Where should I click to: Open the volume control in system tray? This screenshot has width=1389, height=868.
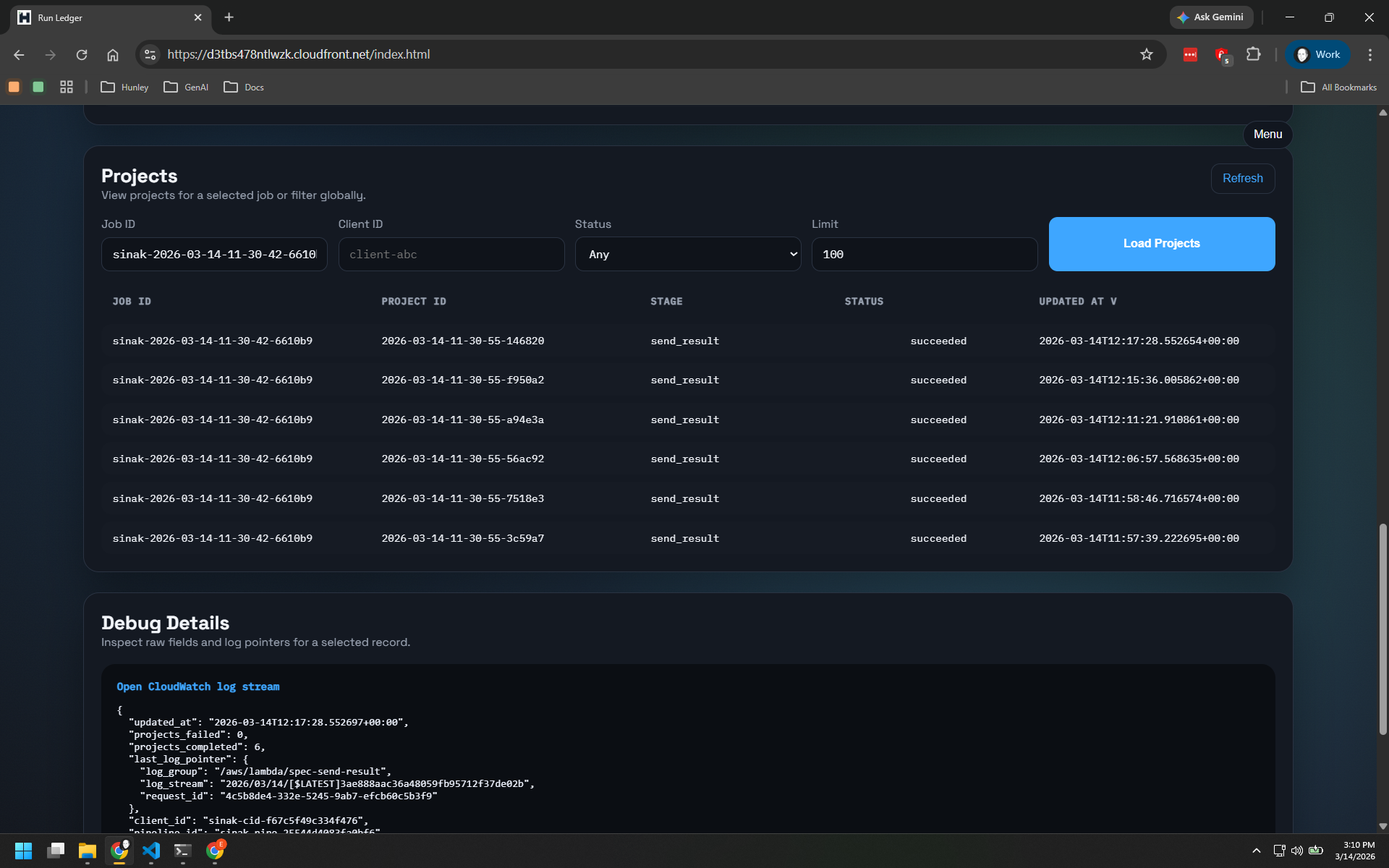pyautogui.click(x=1297, y=851)
